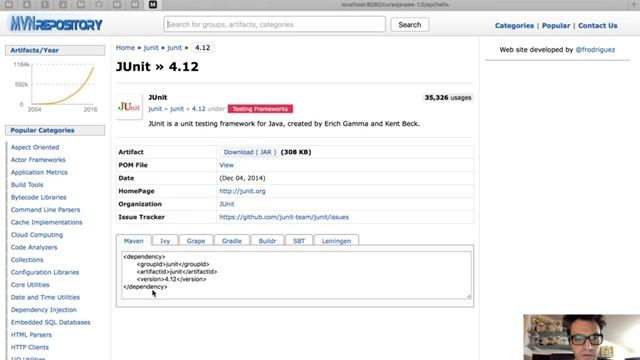Switch to the Grape tab
The width and height of the screenshot is (640, 360).
(196, 241)
